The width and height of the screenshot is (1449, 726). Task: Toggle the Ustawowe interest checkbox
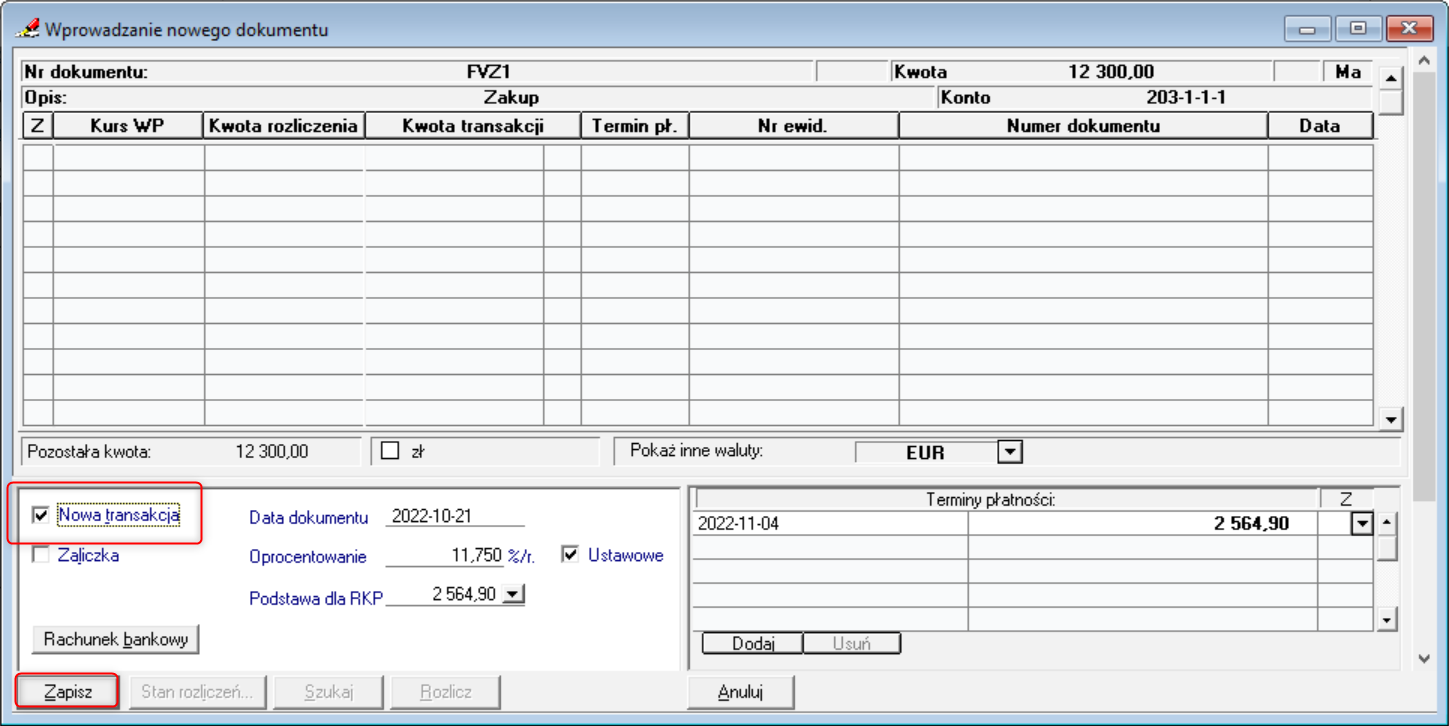coord(570,555)
